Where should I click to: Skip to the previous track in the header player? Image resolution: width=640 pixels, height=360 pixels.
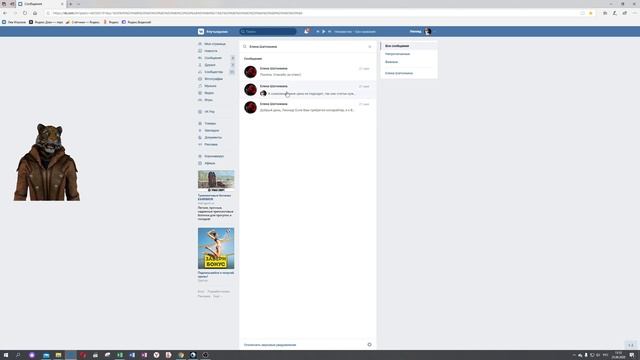coord(318,31)
